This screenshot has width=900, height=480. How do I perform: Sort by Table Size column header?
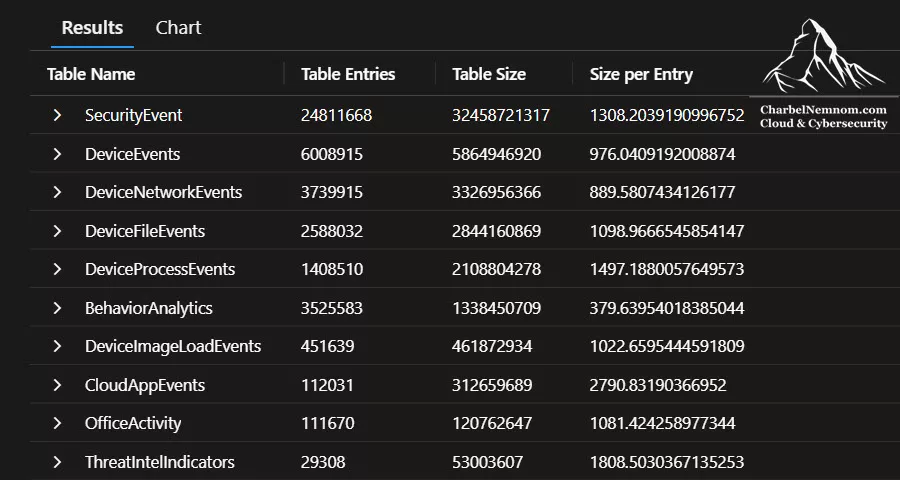coord(489,74)
